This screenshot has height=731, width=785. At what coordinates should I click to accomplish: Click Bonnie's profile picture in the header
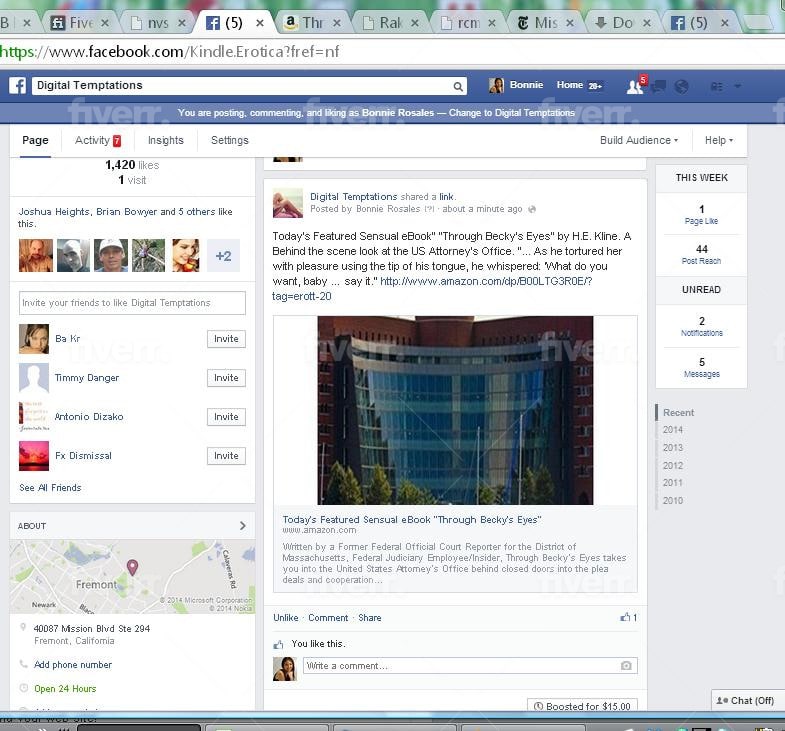496,86
